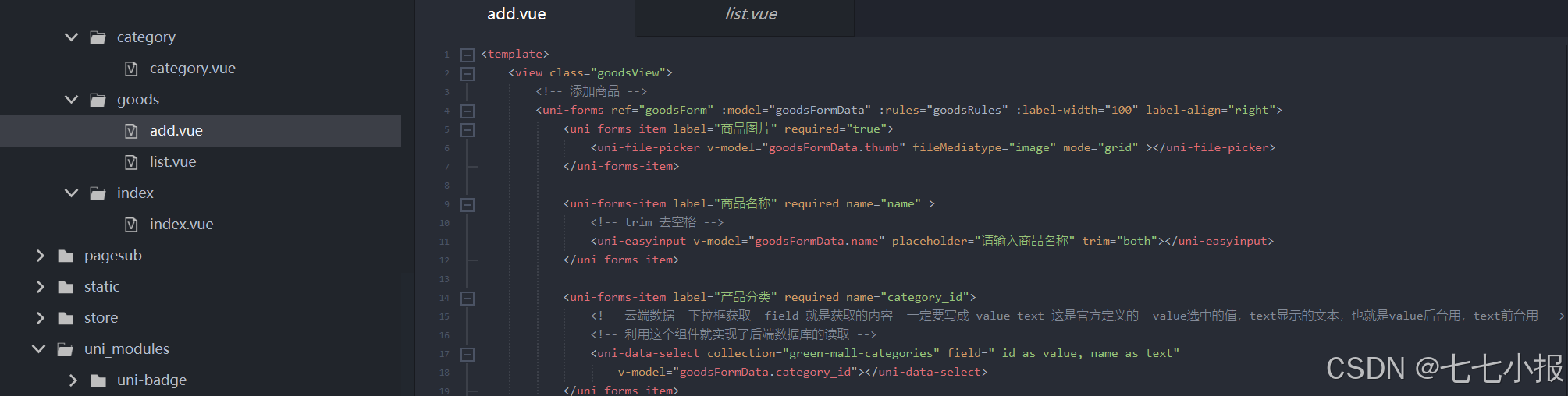The width and height of the screenshot is (1568, 396).
Task: Open category.vue in the file tree
Action: click(192, 69)
